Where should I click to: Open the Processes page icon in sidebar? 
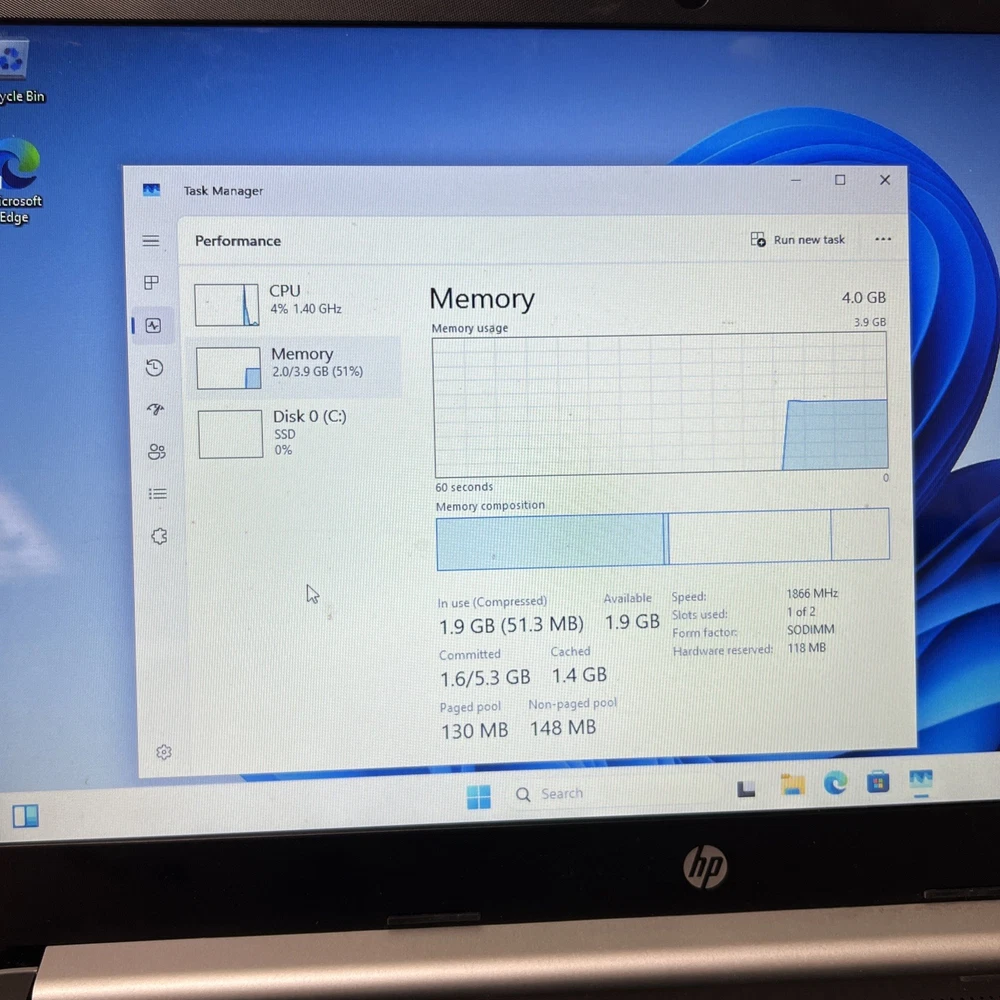pos(152,283)
